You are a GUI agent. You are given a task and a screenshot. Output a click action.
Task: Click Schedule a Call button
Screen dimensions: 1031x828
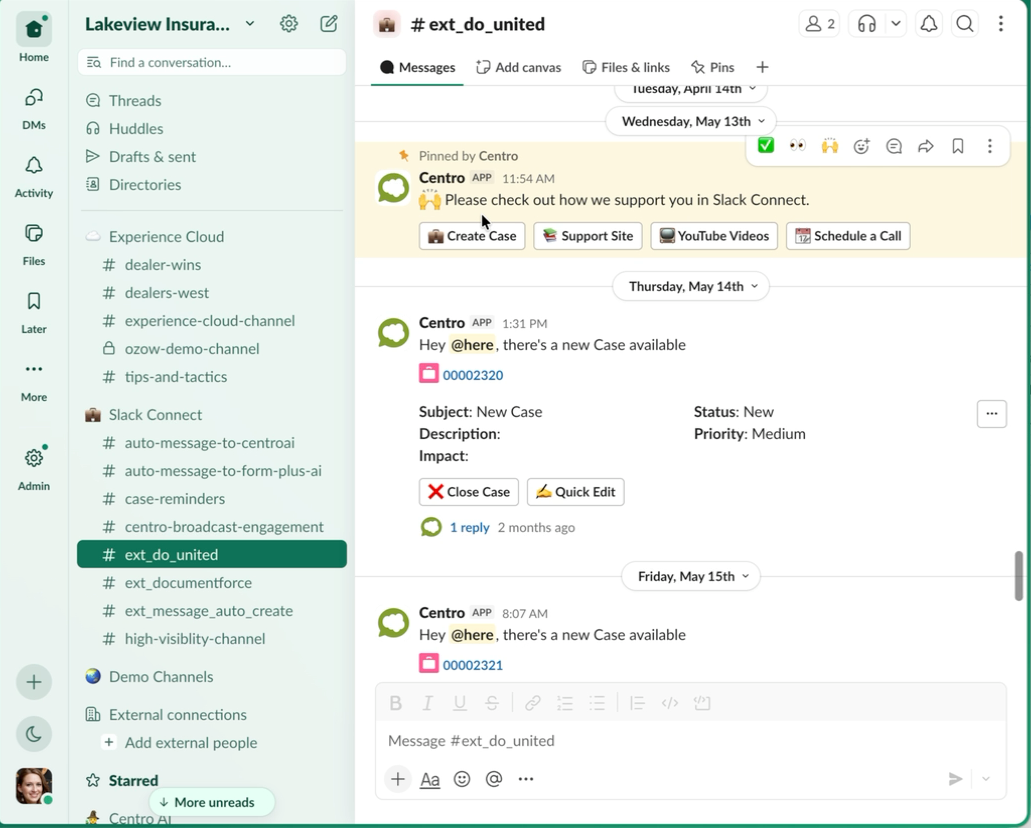coord(848,236)
